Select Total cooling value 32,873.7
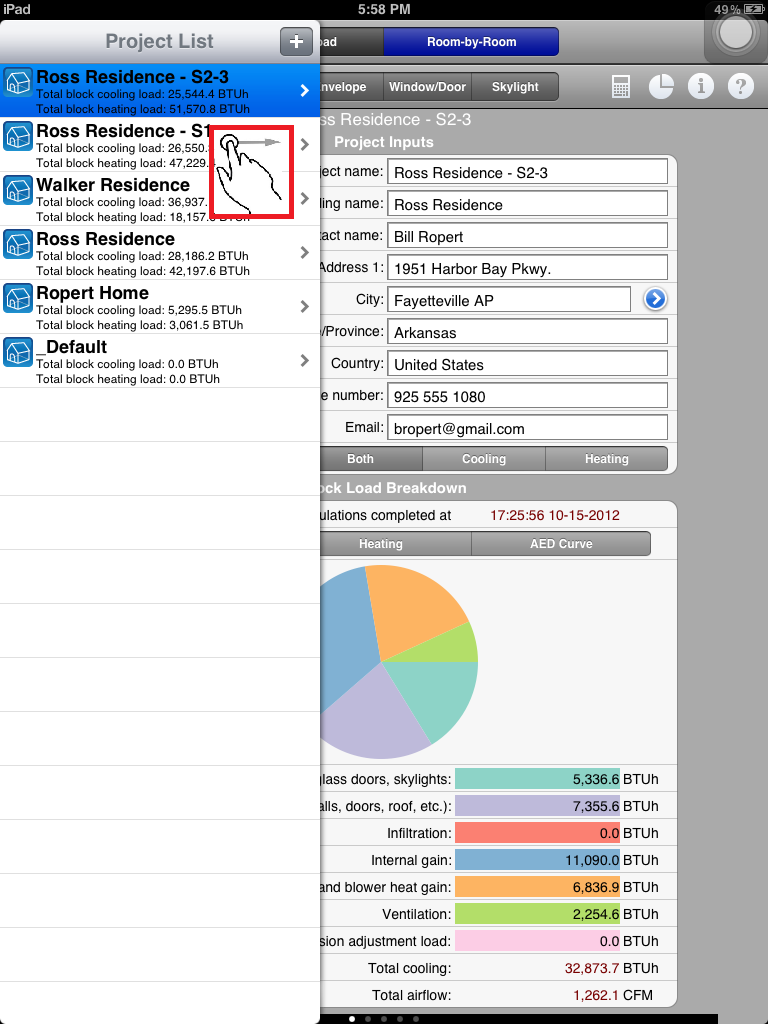The height and width of the screenshot is (1024, 768). (592, 968)
